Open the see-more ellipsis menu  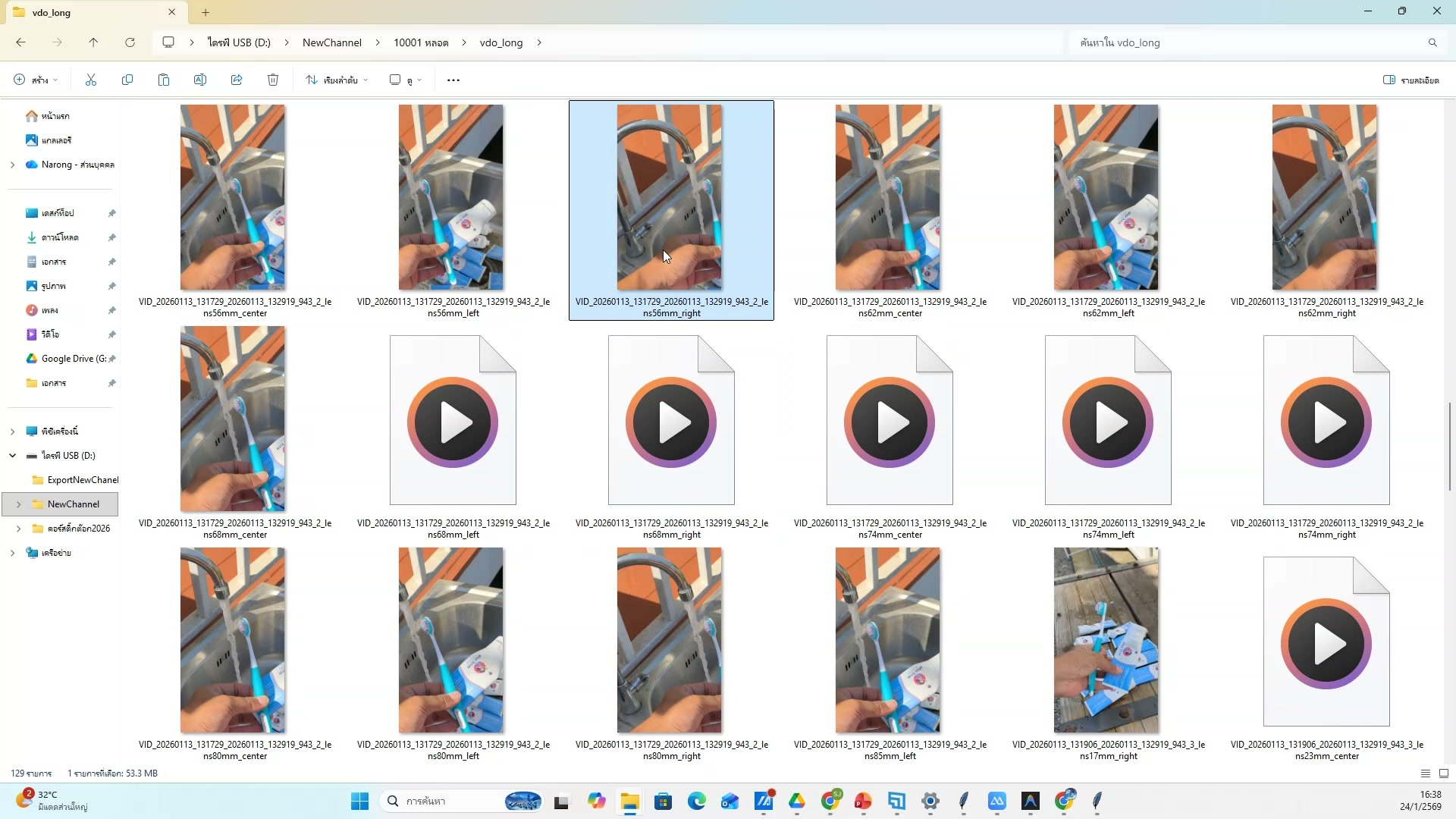click(453, 80)
